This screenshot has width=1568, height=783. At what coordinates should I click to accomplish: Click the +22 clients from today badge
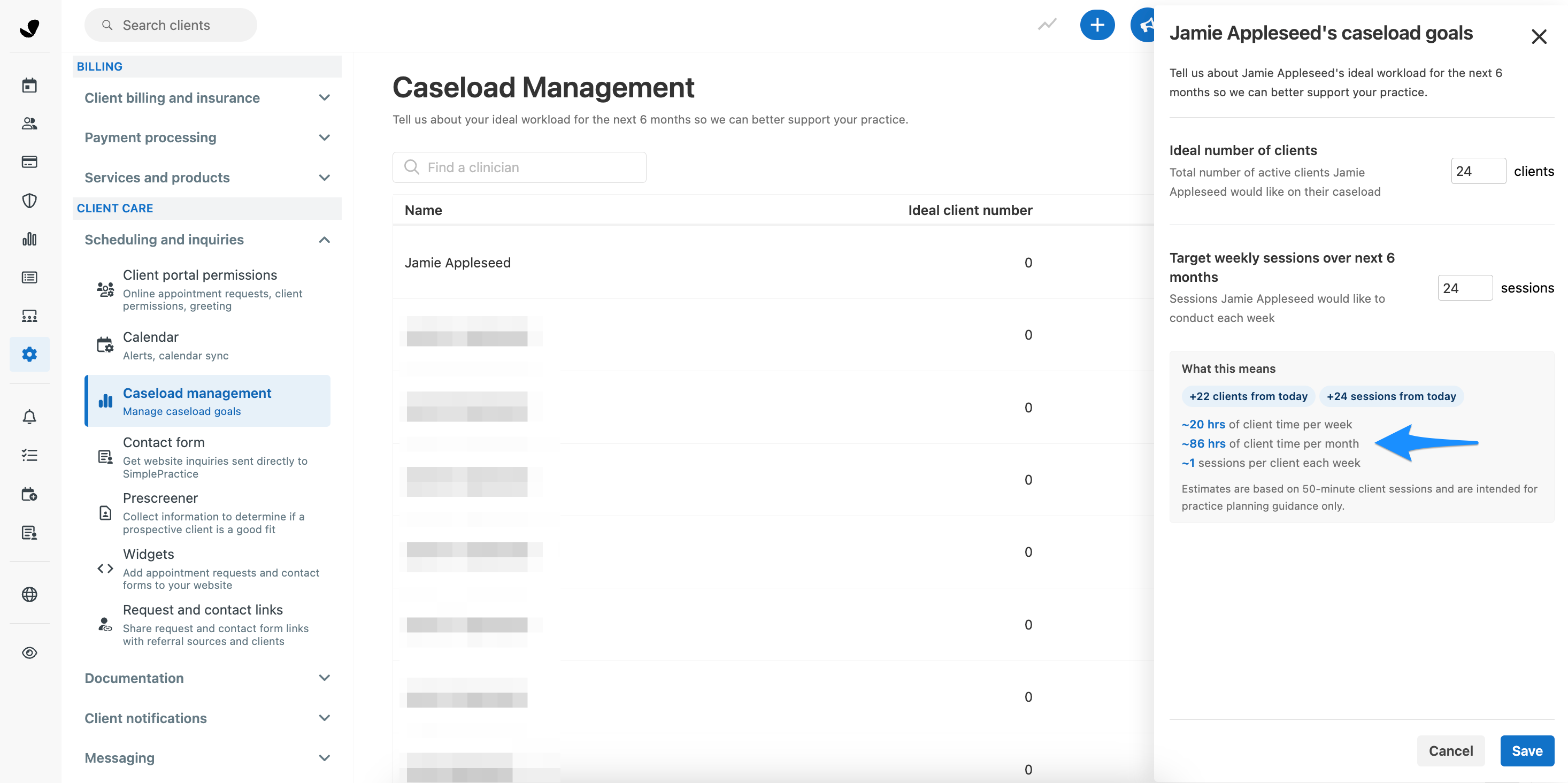point(1248,396)
